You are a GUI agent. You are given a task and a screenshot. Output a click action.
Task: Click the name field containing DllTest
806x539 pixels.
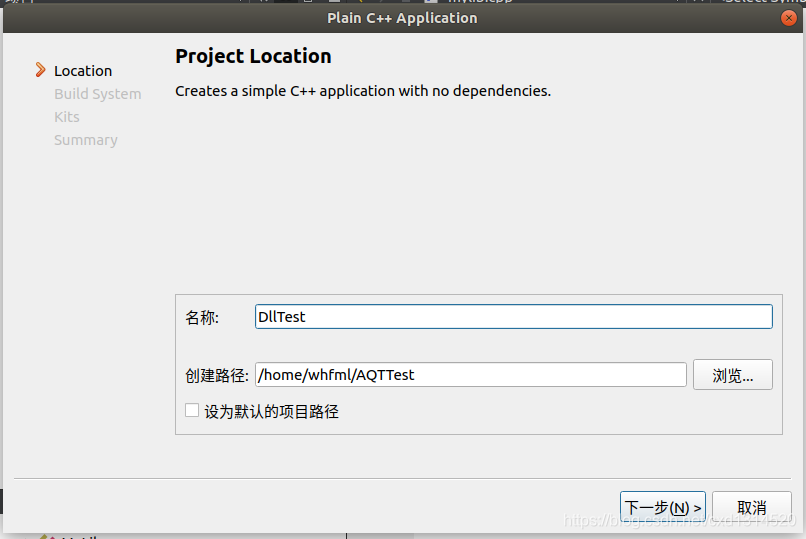514,317
